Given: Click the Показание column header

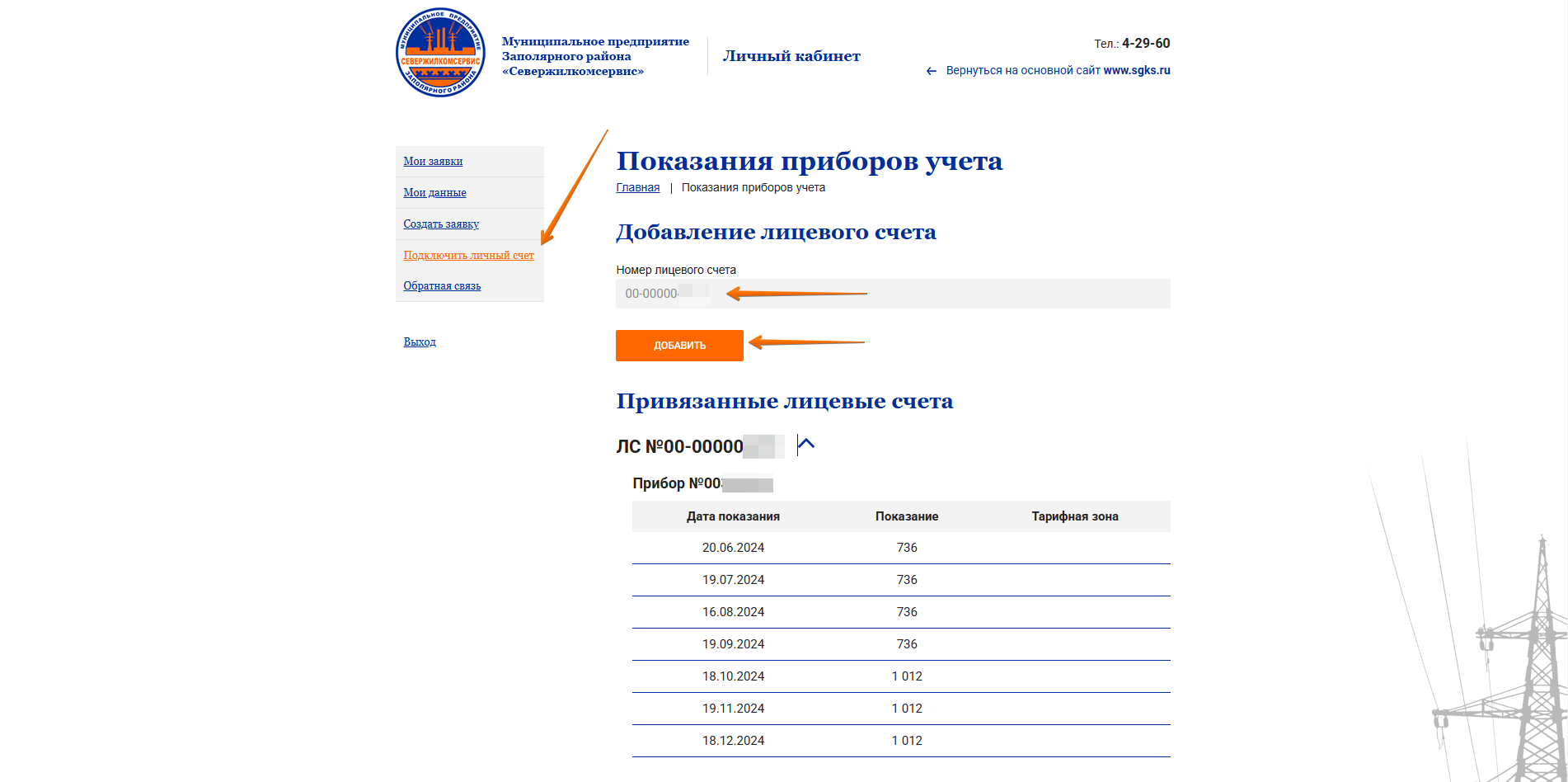Looking at the screenshot, I should pyautogui.click(x=906, y=516).
